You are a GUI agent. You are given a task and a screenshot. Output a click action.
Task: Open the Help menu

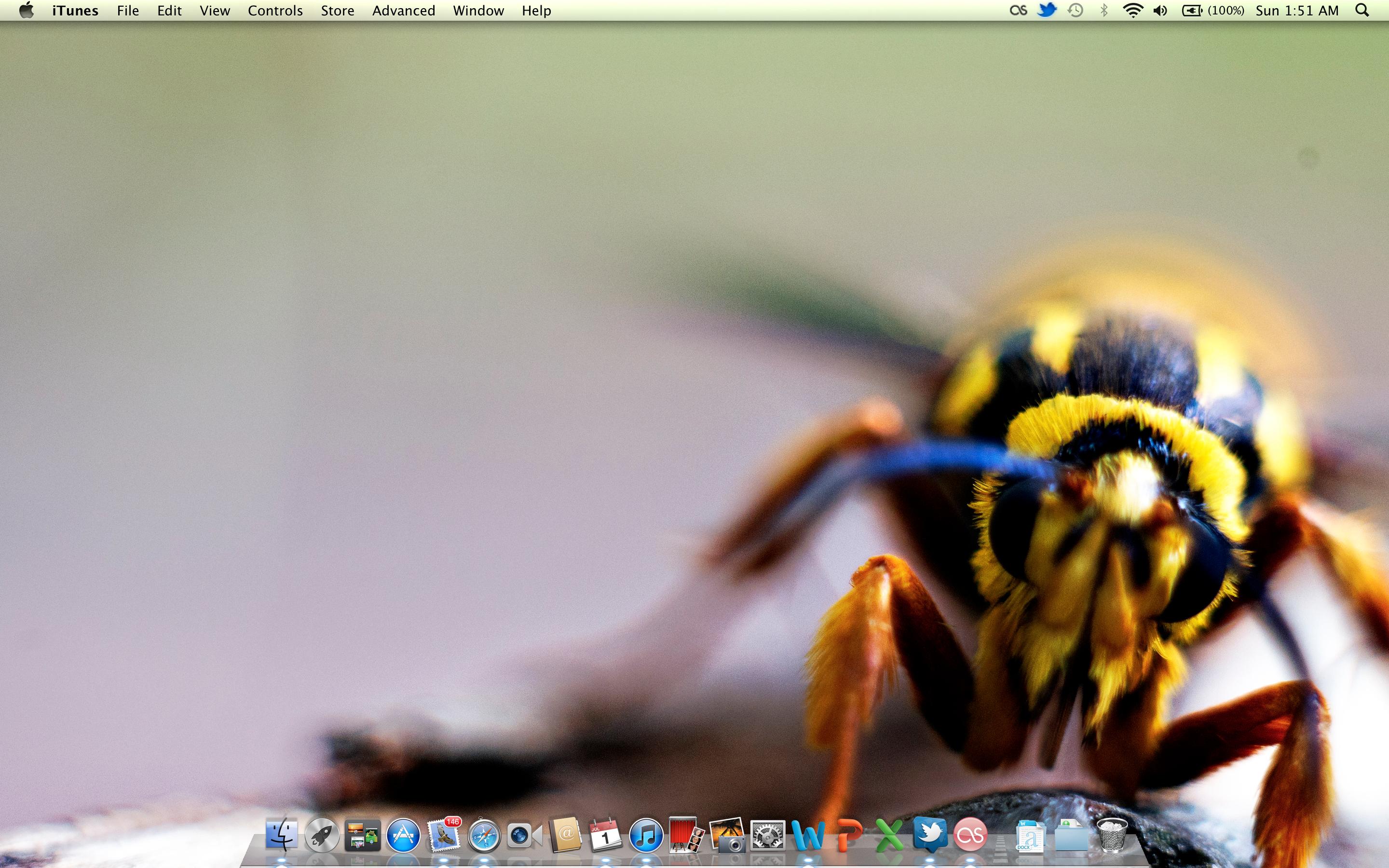tap(536, 10)
